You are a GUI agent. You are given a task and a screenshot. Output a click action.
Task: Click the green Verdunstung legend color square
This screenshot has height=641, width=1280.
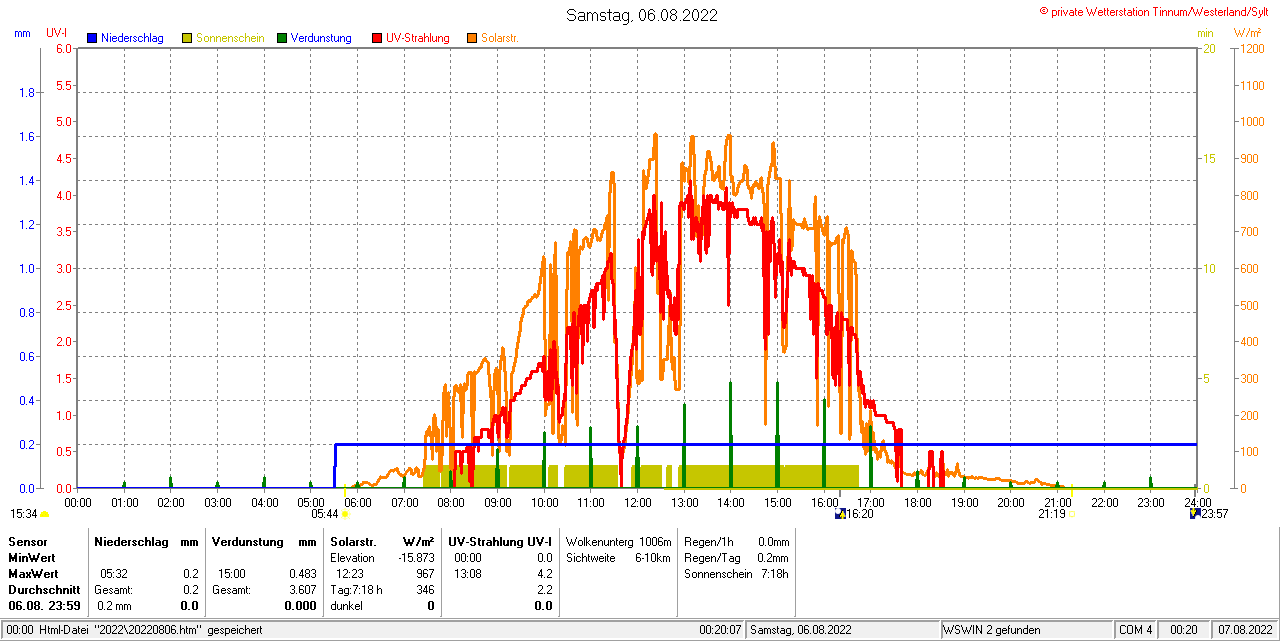click(282, 38)
